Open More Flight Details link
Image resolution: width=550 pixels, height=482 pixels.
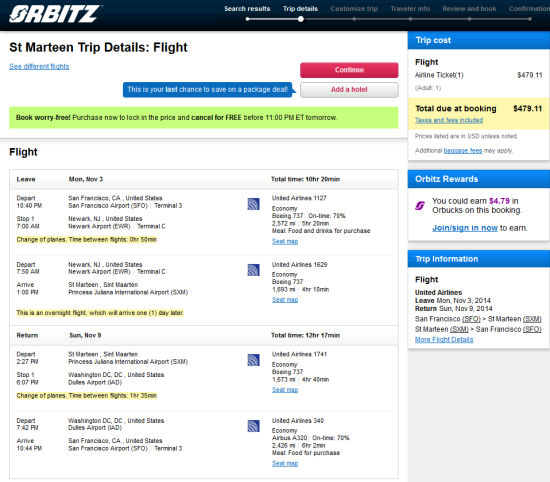444,340
